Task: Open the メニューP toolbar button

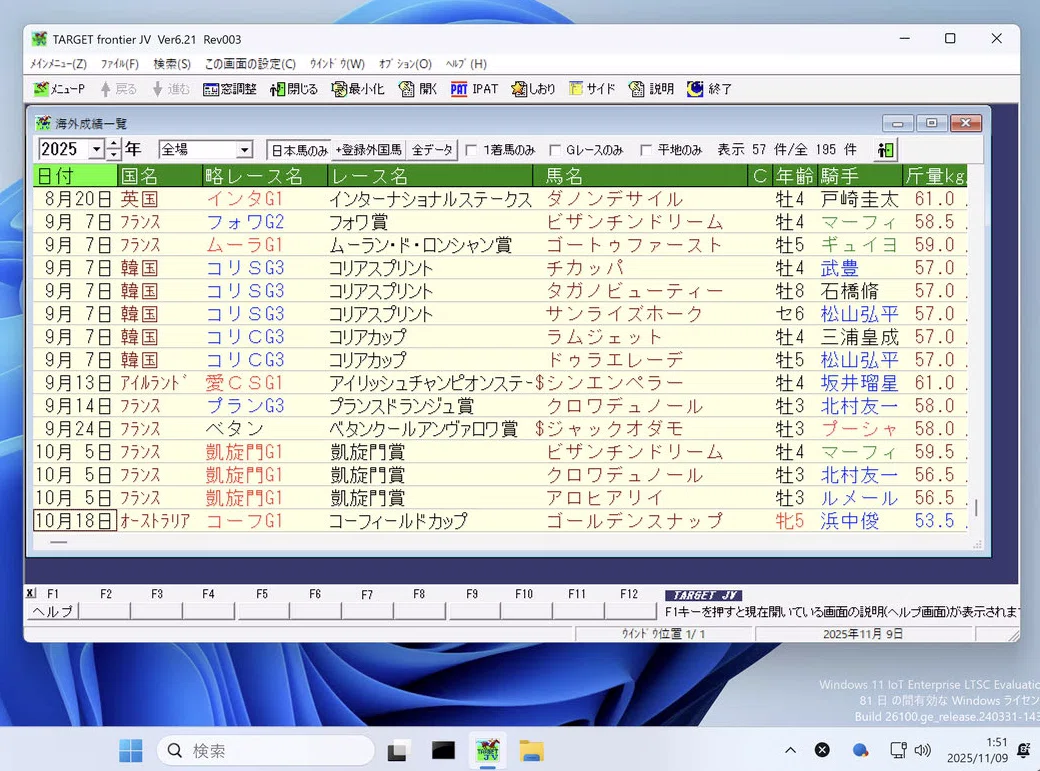Action: point(59,89)
